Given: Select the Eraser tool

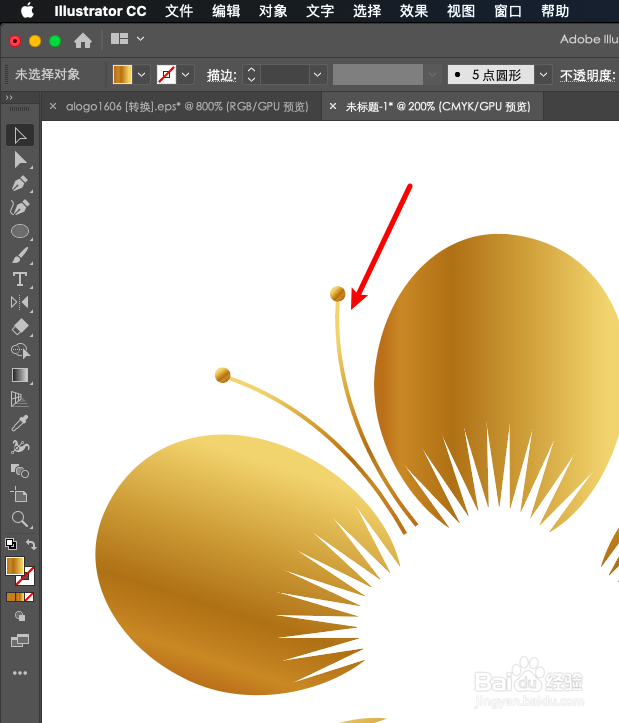Looking at the screenshot, I should [x=20, y=327].
